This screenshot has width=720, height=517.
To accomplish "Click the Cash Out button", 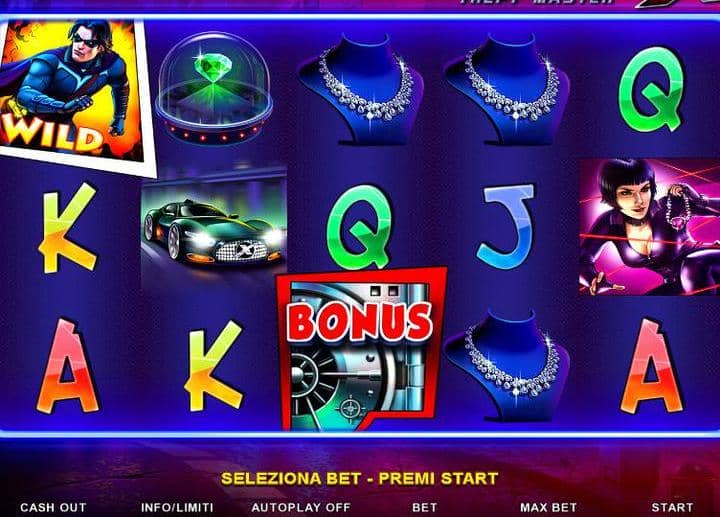I will 53,507.
